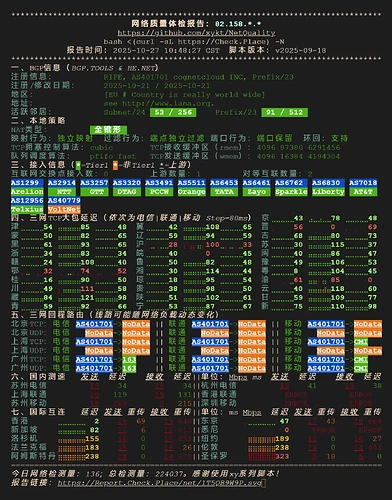
Task: Select the AS3320 DTAG badge
Action: tap(127, 187)
